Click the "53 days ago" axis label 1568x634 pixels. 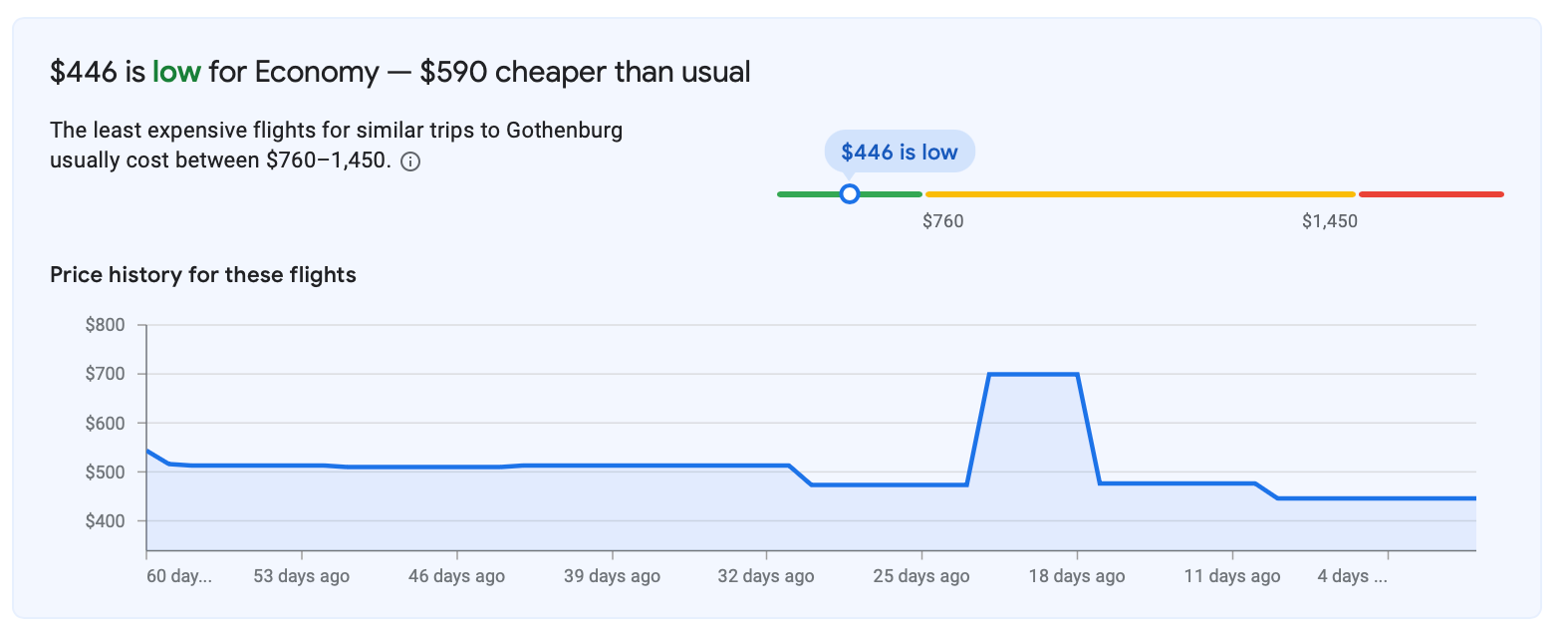301,576
